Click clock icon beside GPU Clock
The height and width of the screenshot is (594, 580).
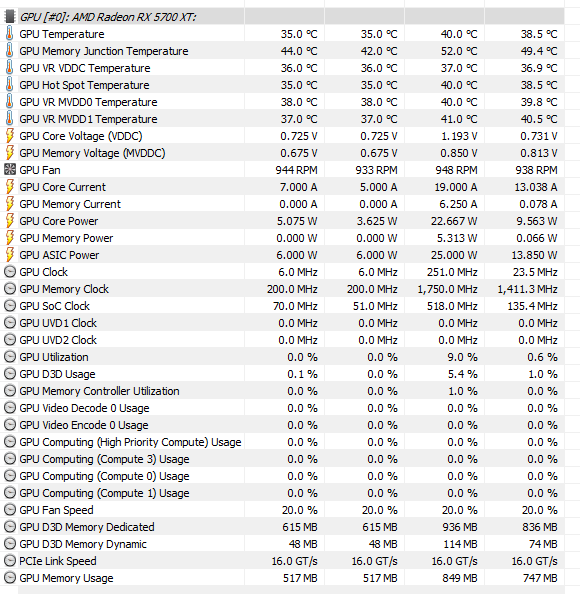tap(9, 272)
